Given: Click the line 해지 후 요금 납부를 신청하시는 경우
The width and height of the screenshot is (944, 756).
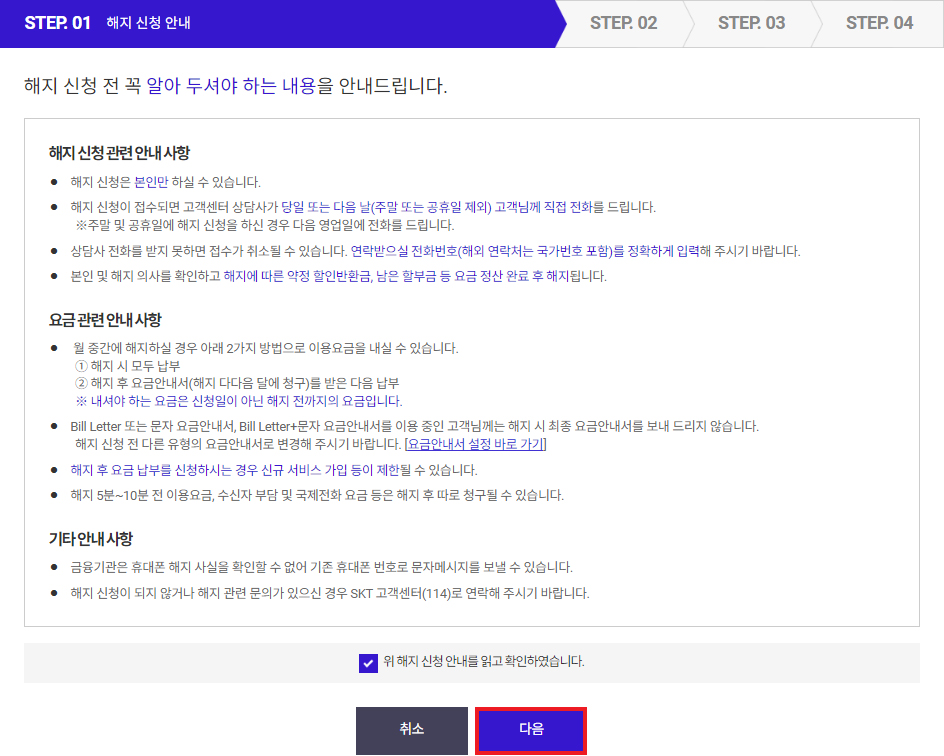Looking at the screenshot, I should coord(274,470).
